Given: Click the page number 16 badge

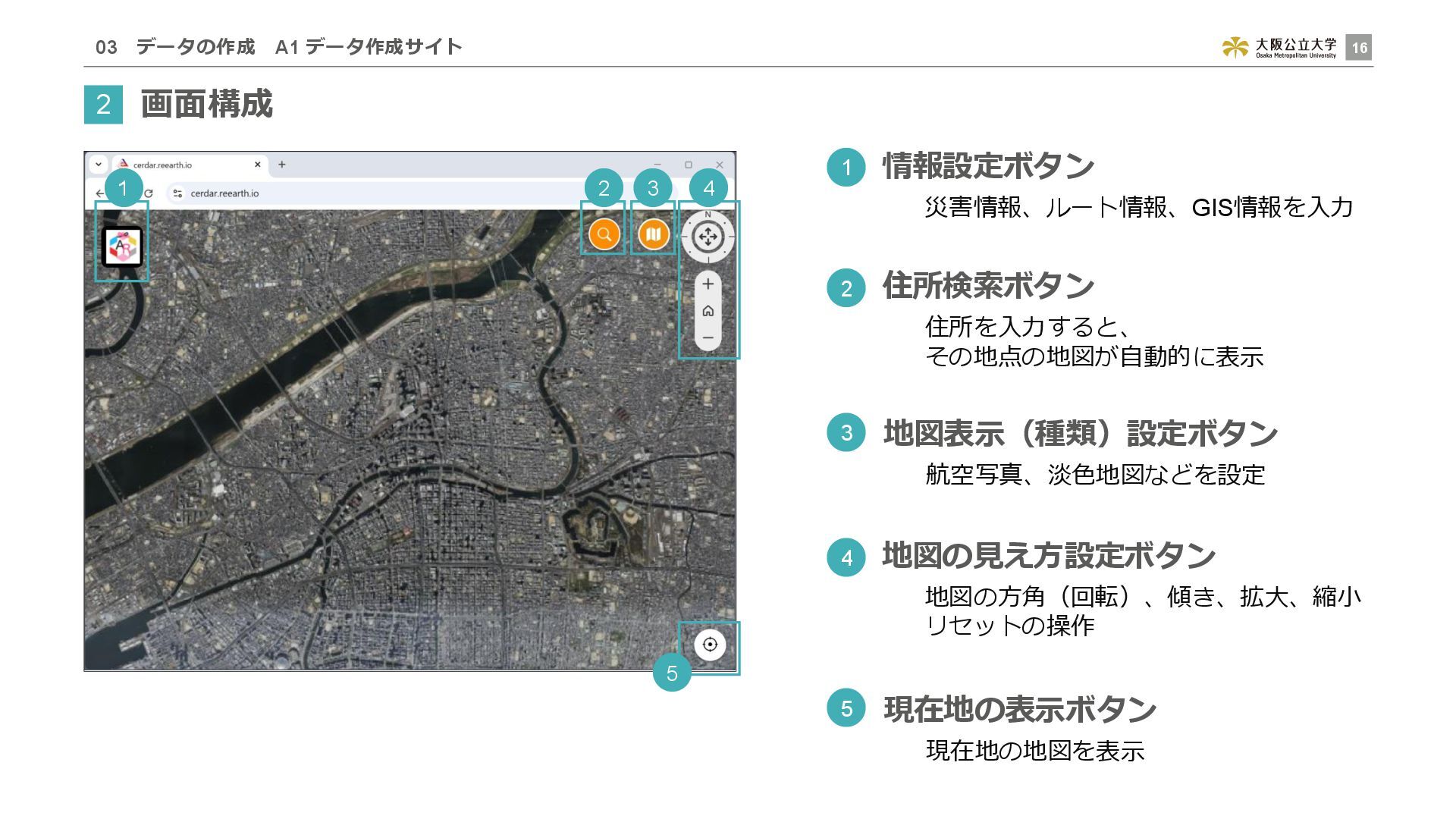Looking at the screenshot, I should tap(1359, 48).
